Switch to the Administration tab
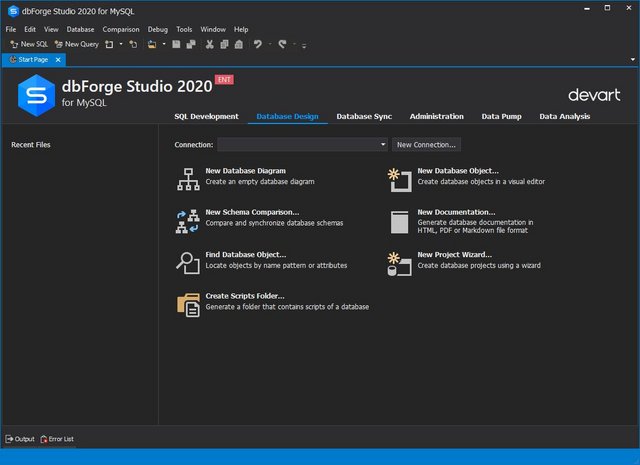This screenshot has height=465, width=640. coord(437,116)
